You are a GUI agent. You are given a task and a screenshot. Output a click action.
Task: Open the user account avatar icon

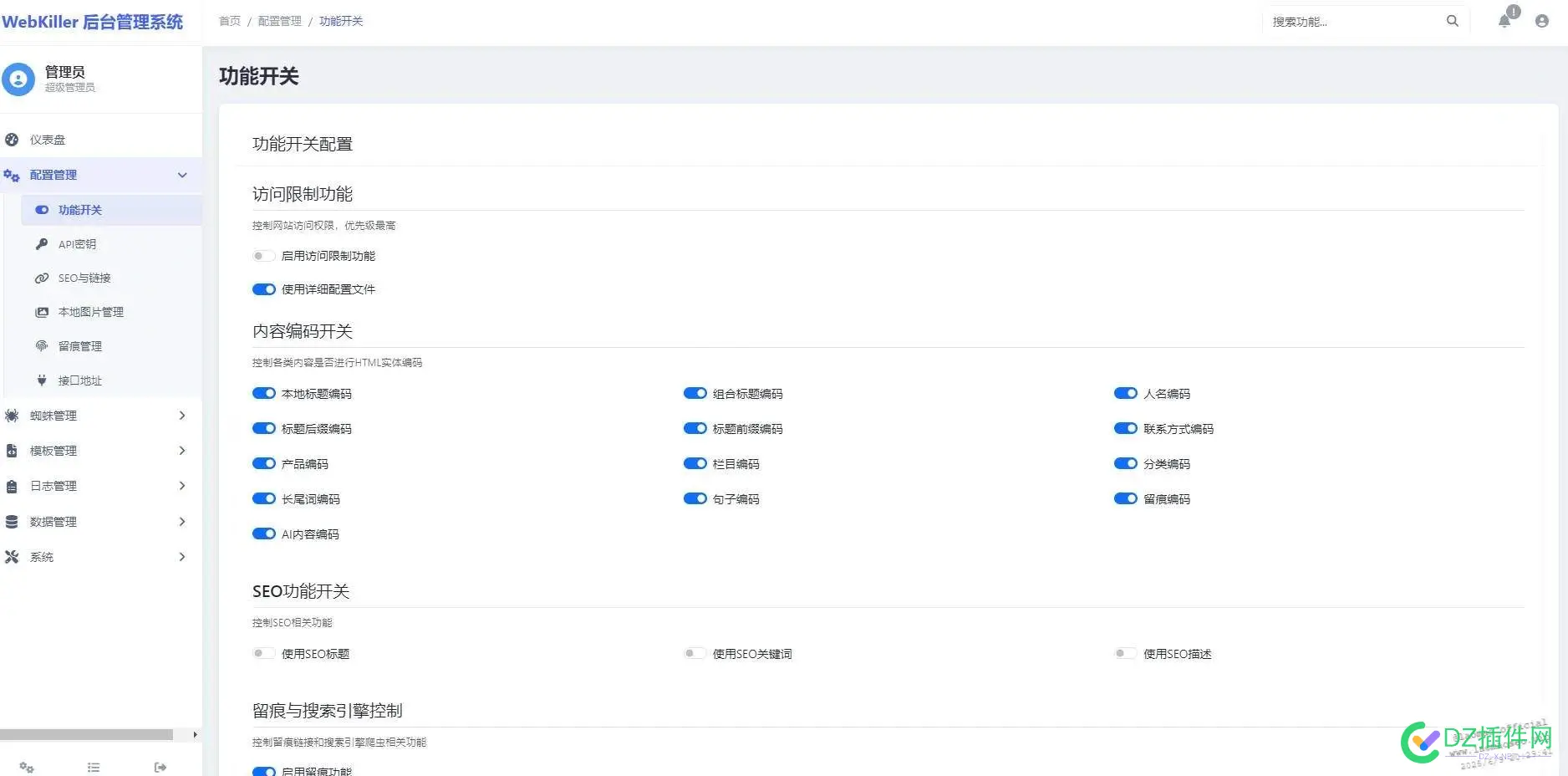(x=1542, y=21)
